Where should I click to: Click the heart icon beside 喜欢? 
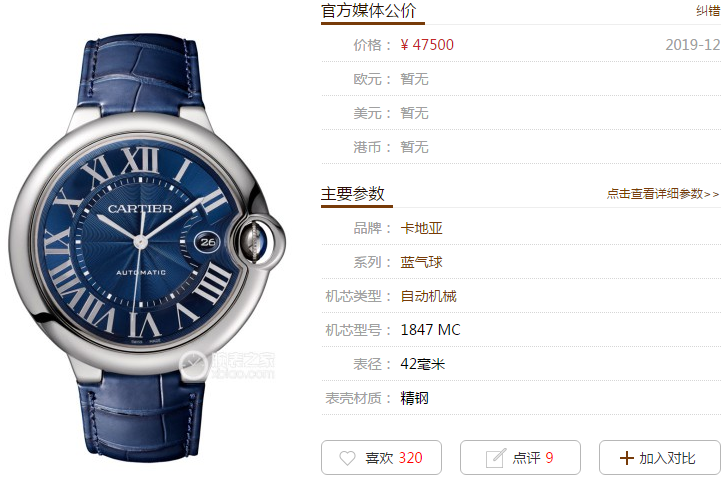coord(347,458)
